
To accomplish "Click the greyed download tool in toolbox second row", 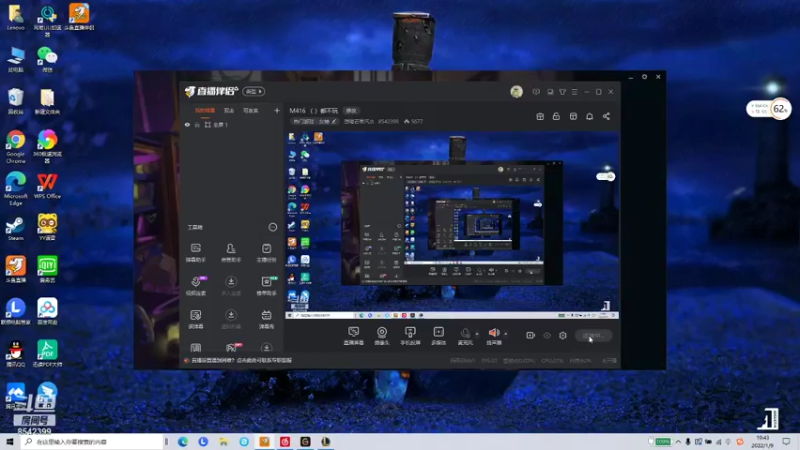I will (231, 286).
